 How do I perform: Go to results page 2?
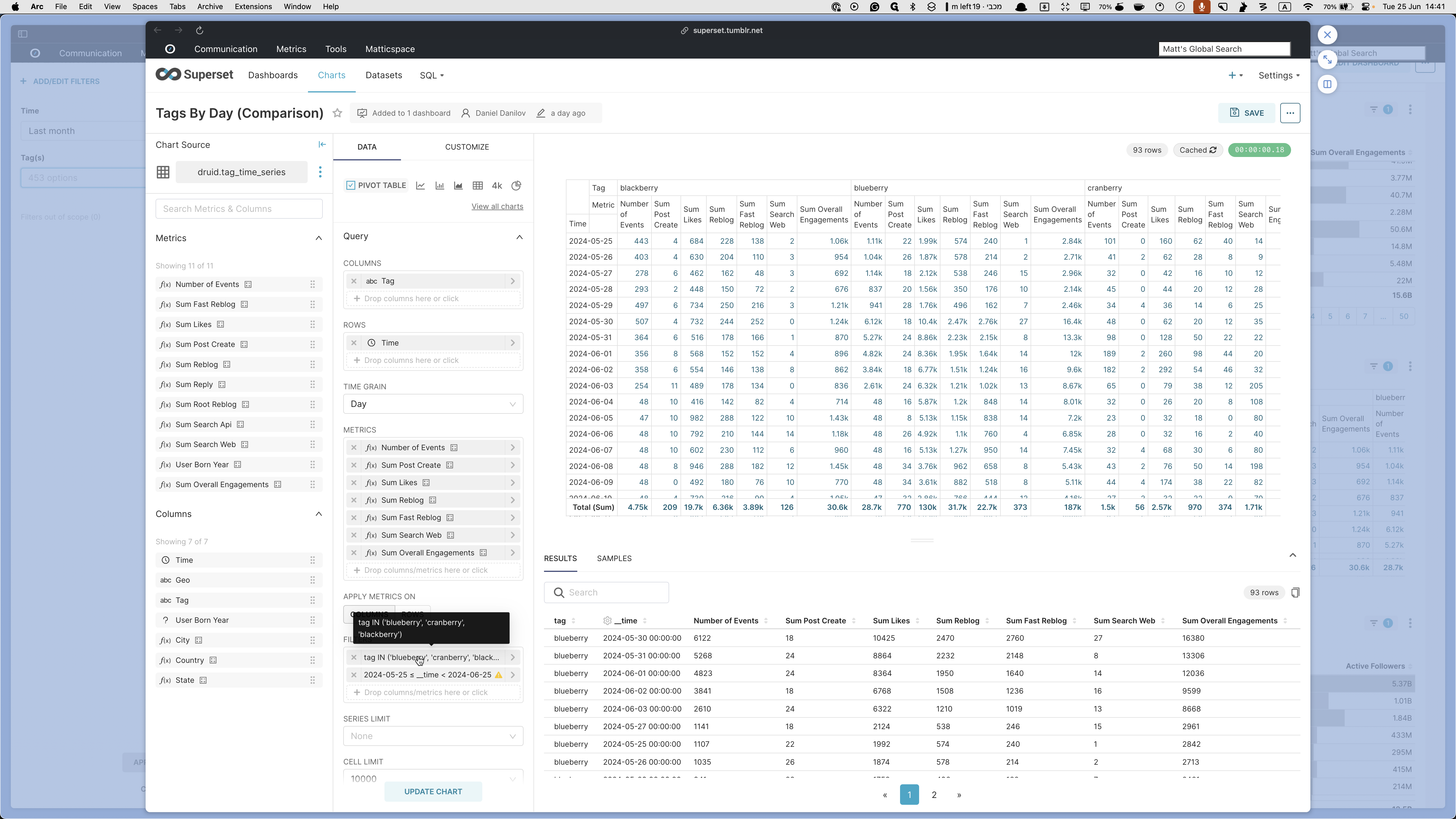pyautogui.click(x=934, y=795)
